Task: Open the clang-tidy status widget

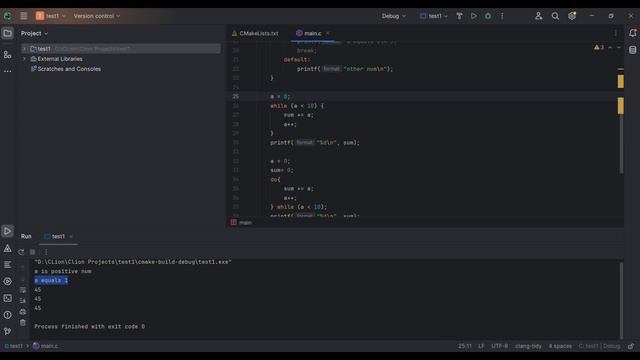Action: point(528,346)
